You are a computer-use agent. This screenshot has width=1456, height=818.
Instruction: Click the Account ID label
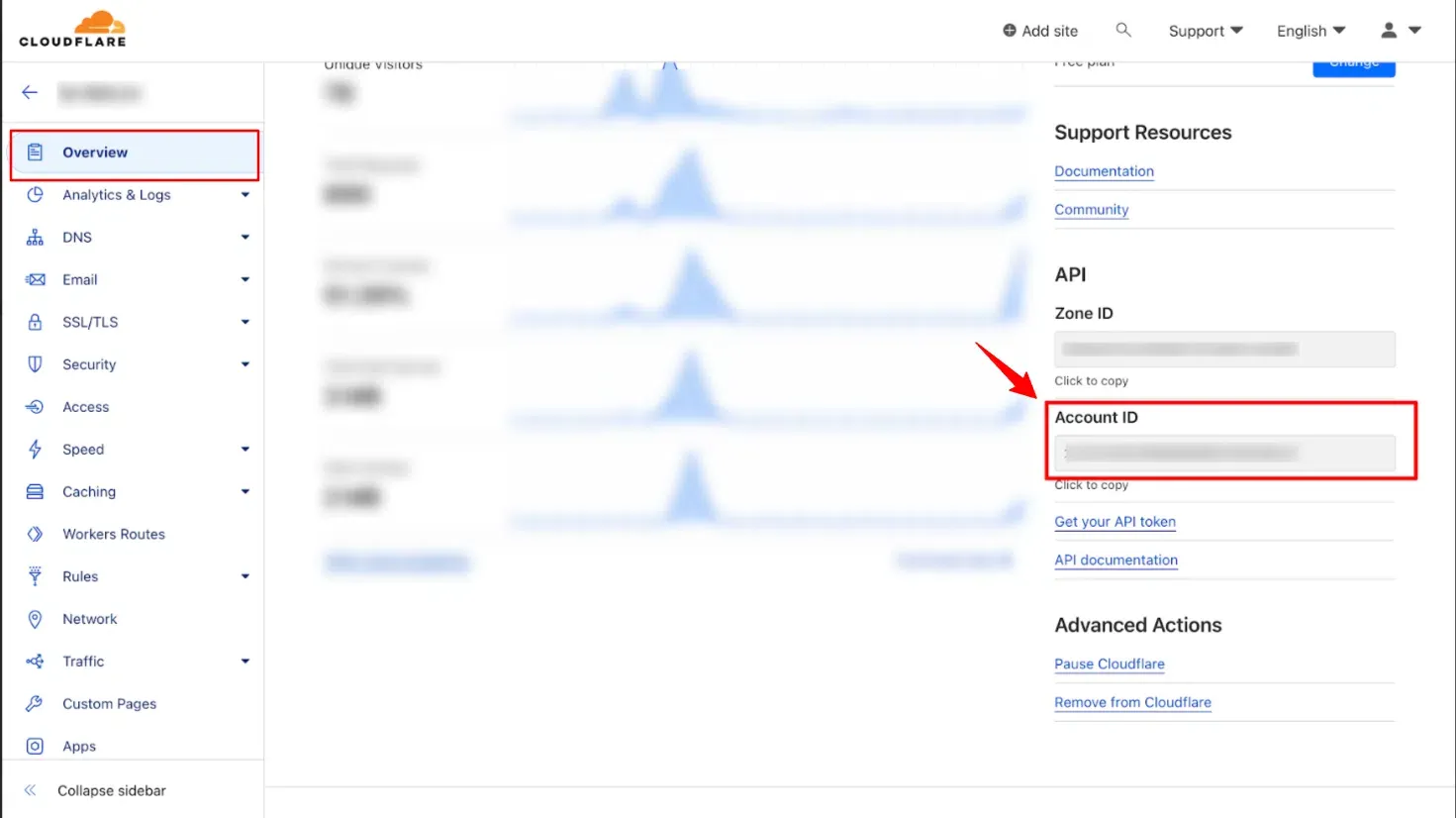[1096, 417]
